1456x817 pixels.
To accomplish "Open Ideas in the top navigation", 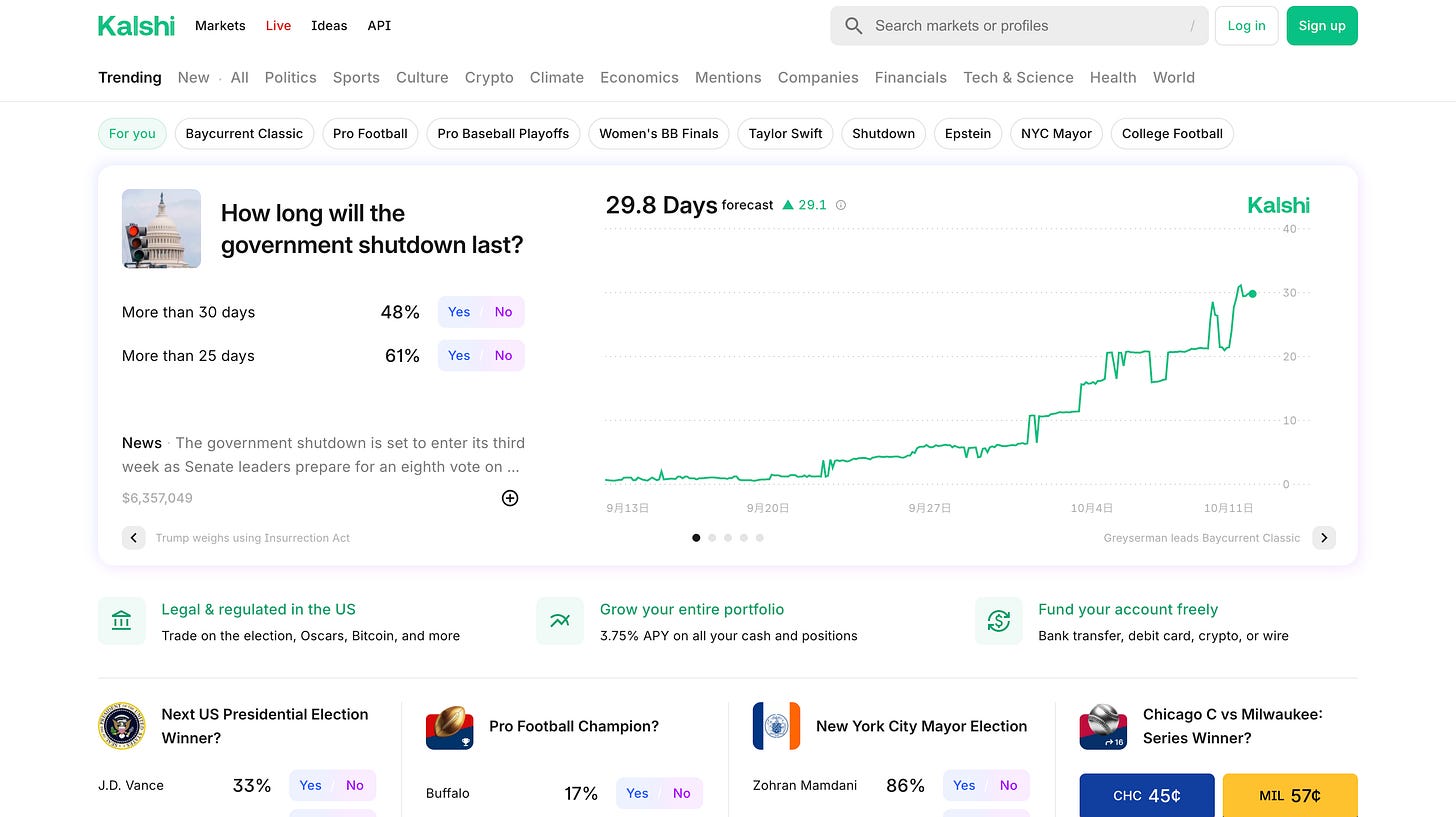I will tap(329, 26).
